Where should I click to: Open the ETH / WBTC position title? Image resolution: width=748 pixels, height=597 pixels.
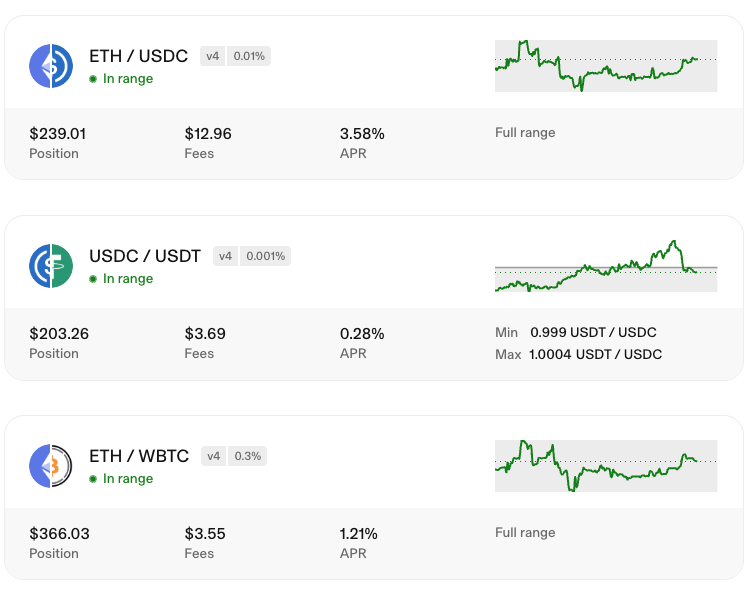pyautogui.click(x=139, y=456)
